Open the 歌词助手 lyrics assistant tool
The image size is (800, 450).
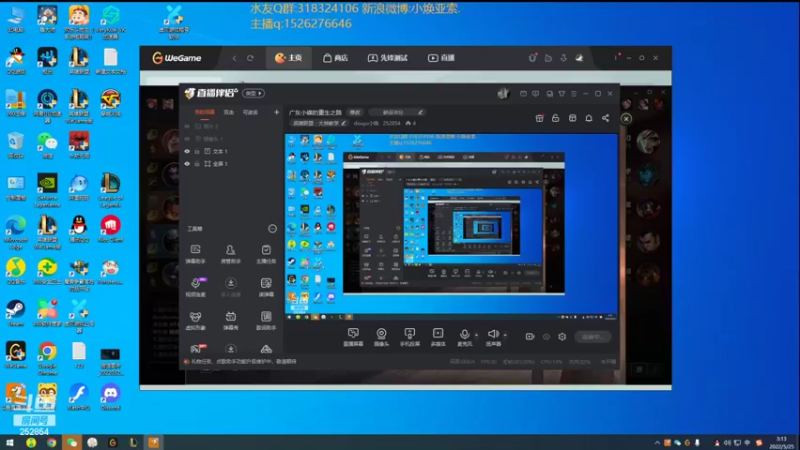pos(266,320)
